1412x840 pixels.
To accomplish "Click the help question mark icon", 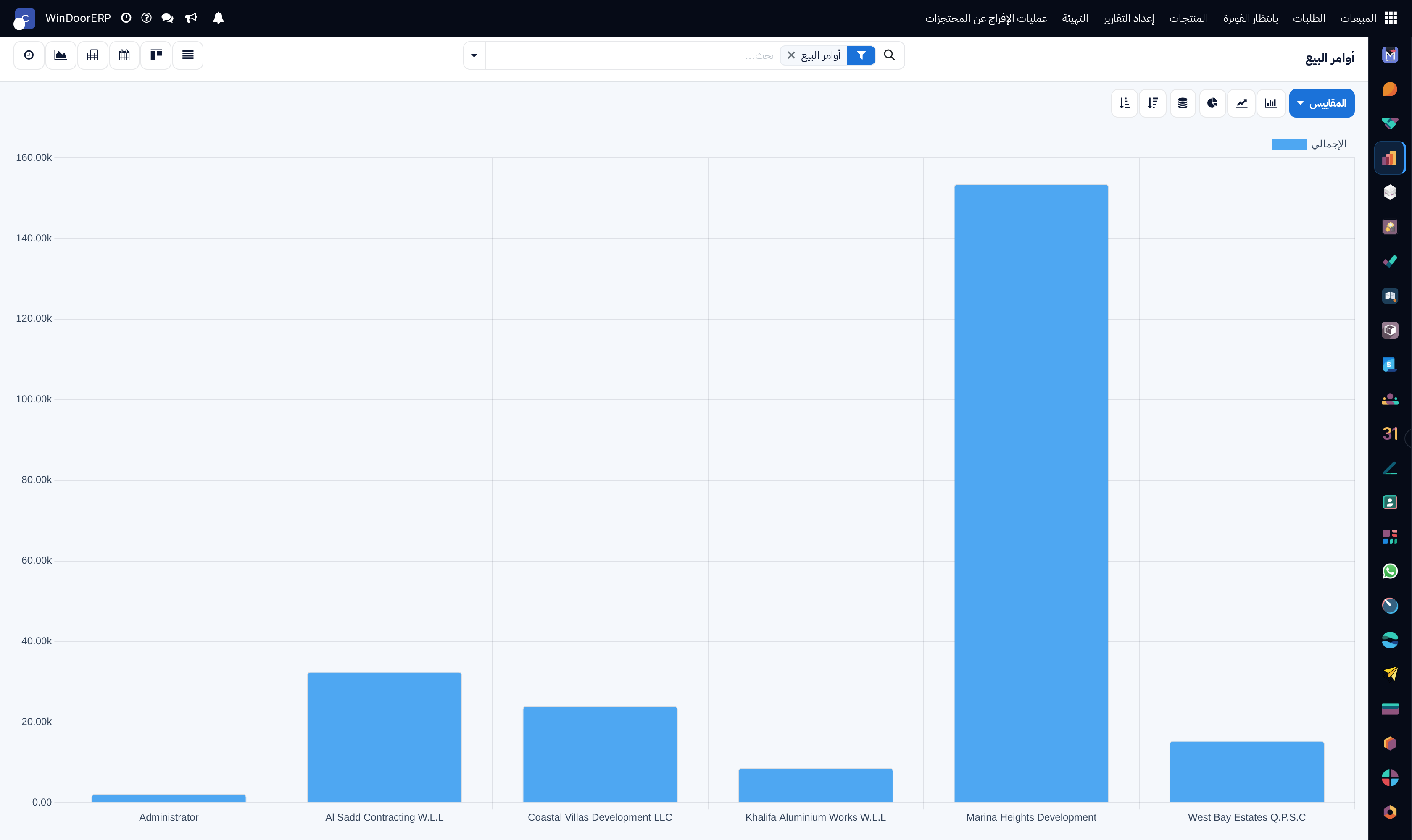I will click(146, 18).
